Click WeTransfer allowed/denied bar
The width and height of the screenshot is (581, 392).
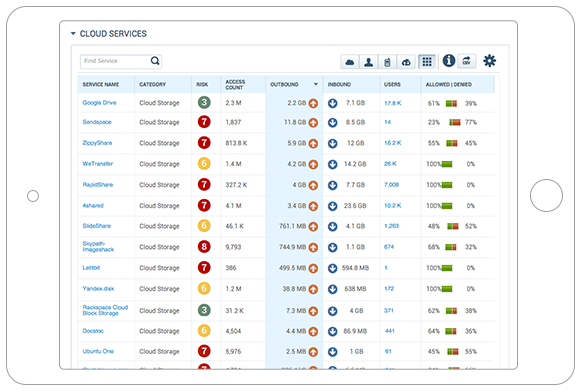pyautogui.click(x=447, y=164)
